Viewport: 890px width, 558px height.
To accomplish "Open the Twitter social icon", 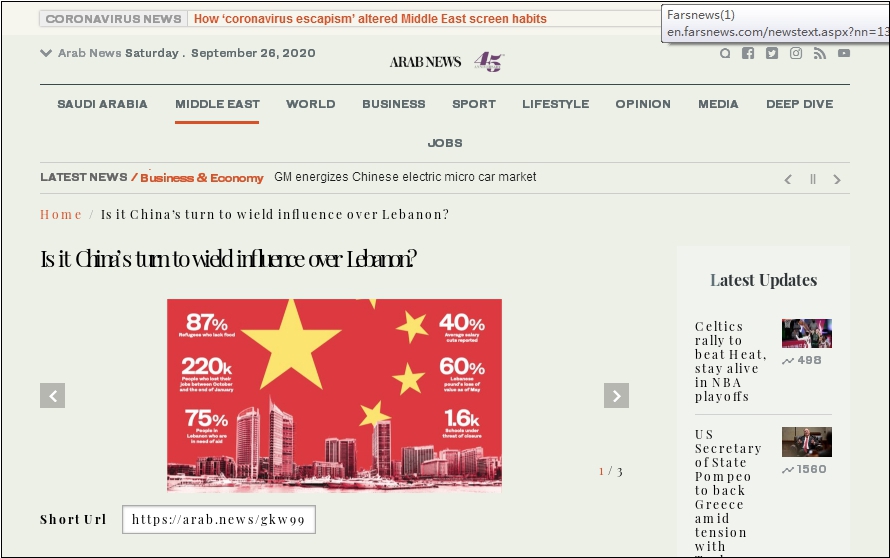I will [x=772, y=53].
